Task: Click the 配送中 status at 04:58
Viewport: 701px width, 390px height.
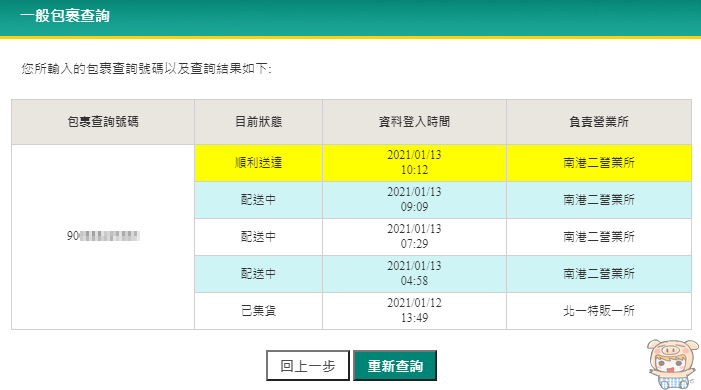Action: pos(258,274)
